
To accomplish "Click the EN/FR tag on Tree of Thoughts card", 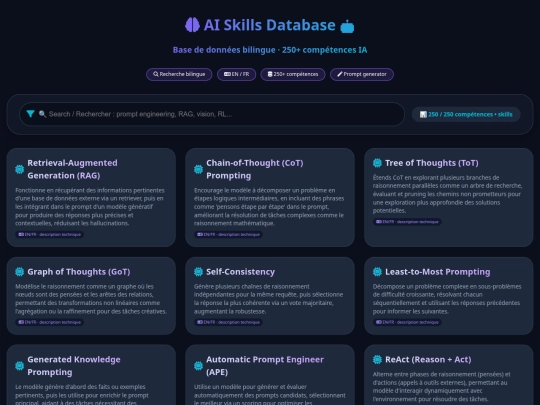I will tap(407, 222).
